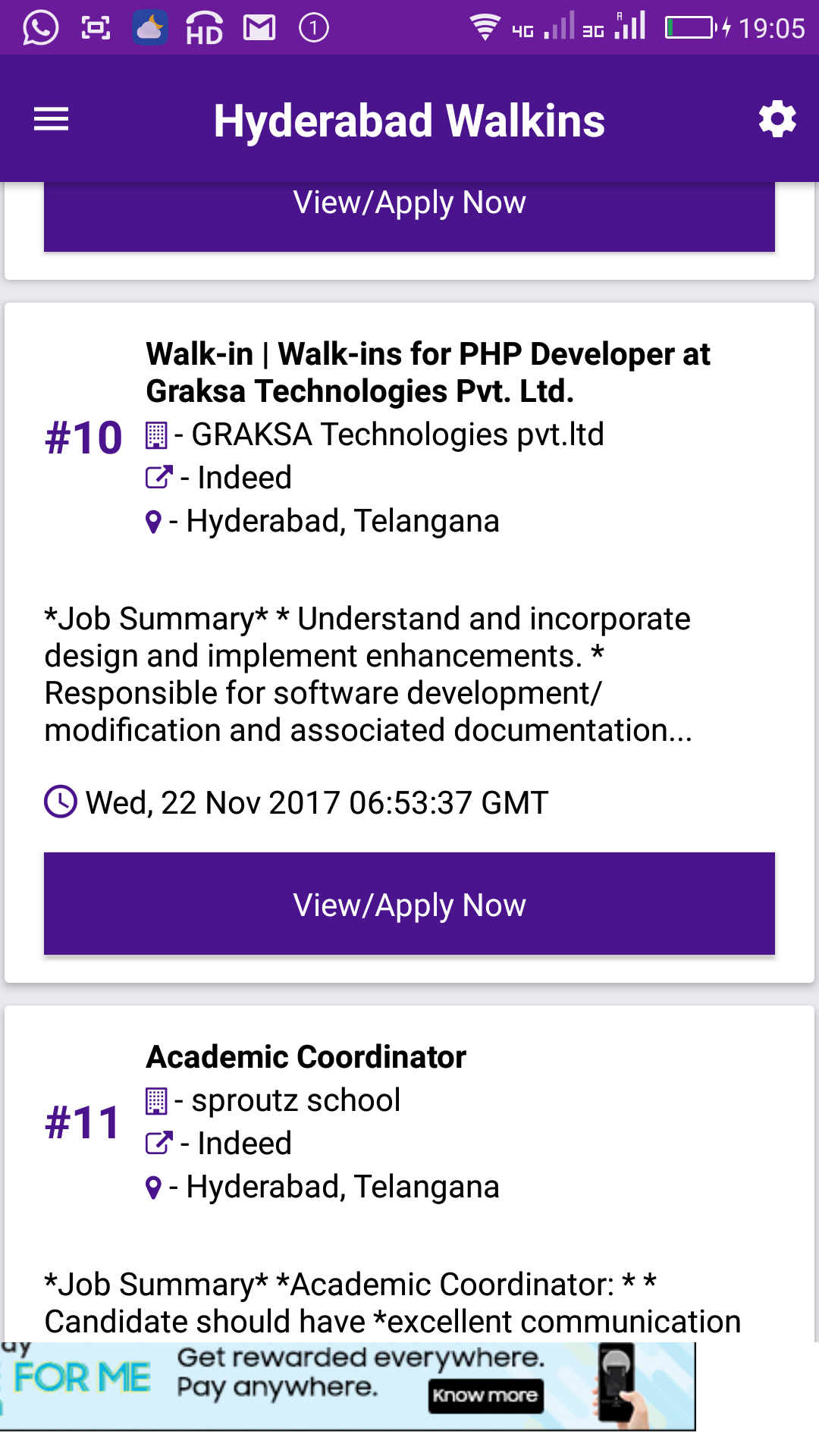Open the navigation drawer menu
This screenshot has height=1456, width=819.
click(x=51, y=118)
